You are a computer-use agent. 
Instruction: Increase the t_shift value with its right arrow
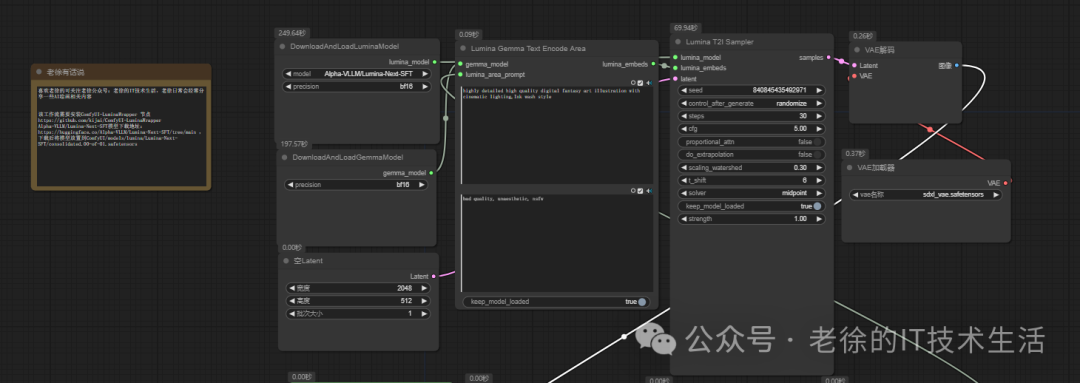point(819,180)
